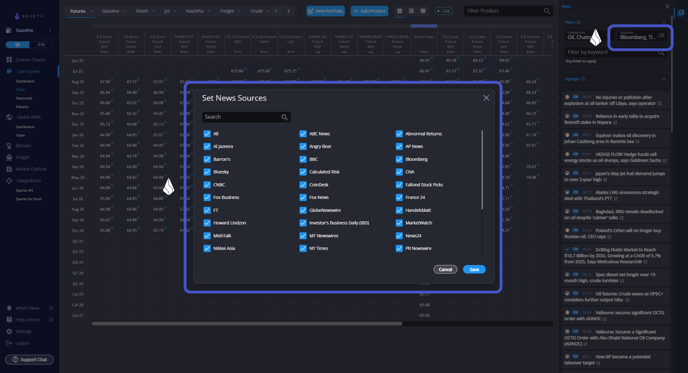Viewport: 688px width, 373px height.
Task: Click in the Set News Sources search field
Action: tap(246, 117)
